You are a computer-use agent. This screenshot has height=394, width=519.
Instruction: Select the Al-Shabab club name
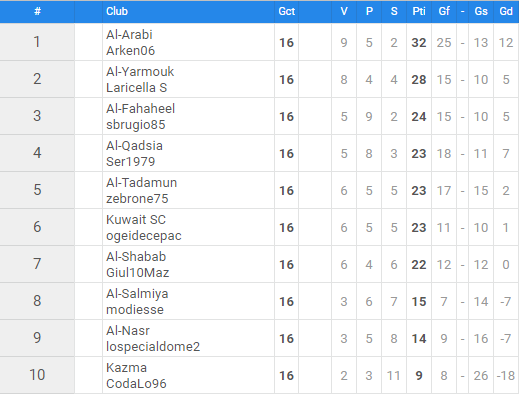136,257
